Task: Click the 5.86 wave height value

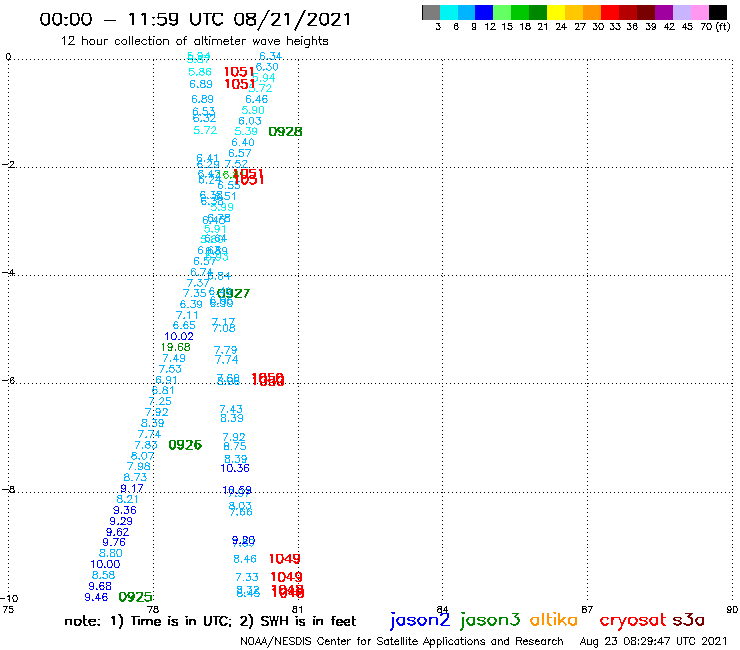Action: [200, 72]
